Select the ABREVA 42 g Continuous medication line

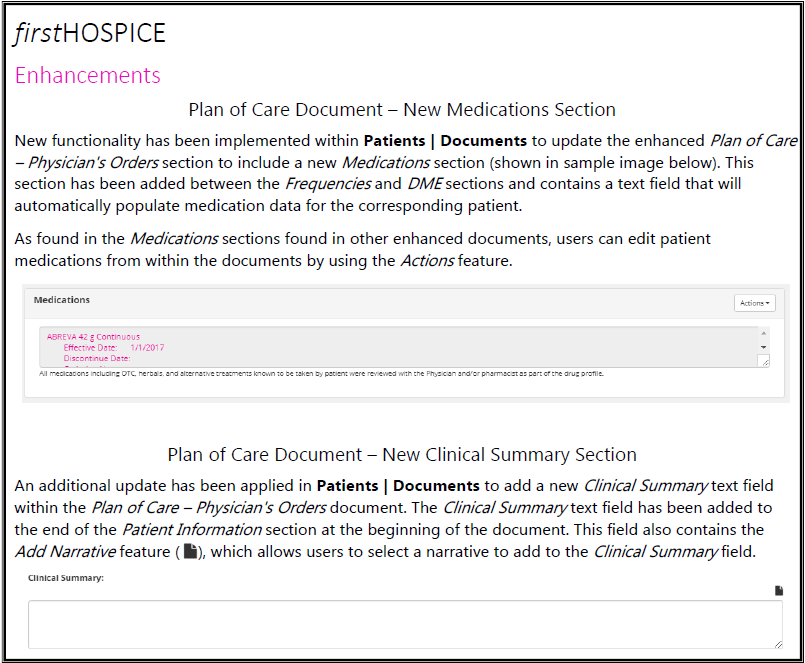tap(93, 337)
